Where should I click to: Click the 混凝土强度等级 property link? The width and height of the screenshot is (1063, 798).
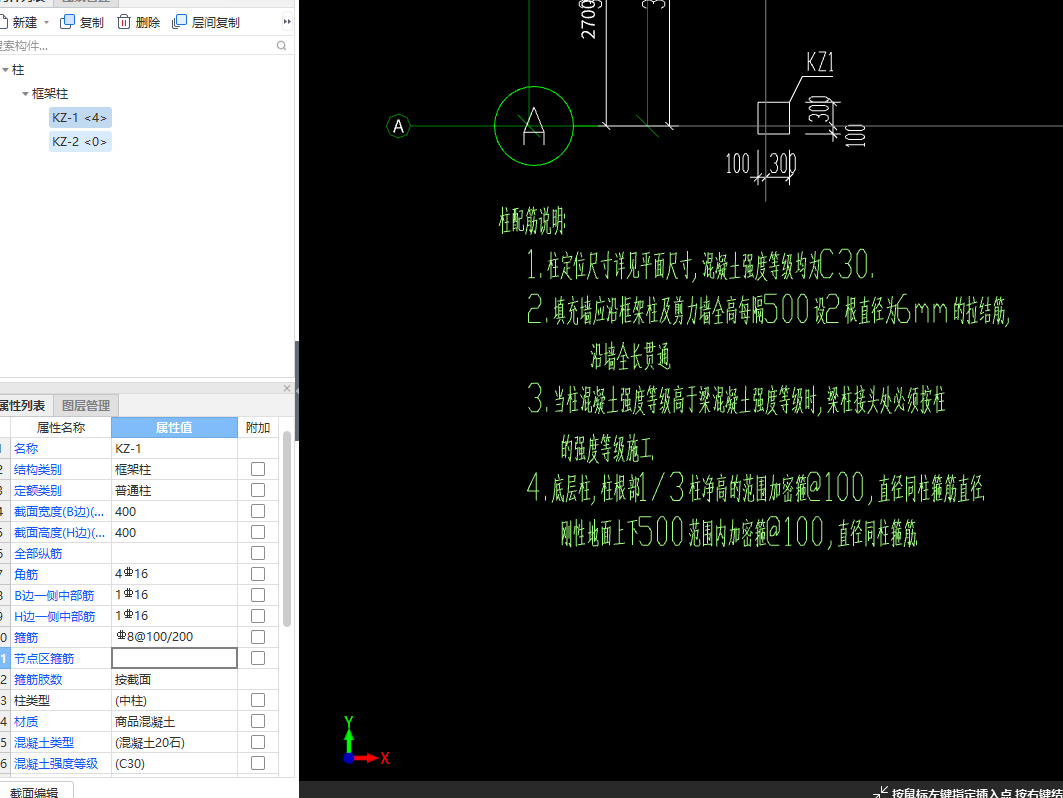click(56, 763)
